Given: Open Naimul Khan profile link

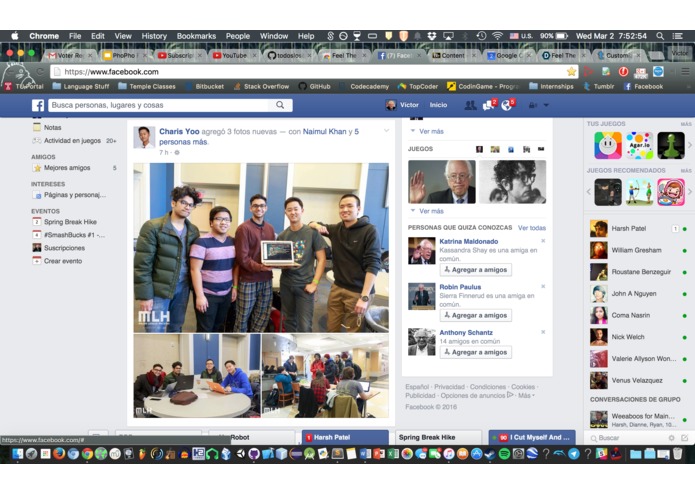Looking at the screenshot, I should [x=324, y=132].
